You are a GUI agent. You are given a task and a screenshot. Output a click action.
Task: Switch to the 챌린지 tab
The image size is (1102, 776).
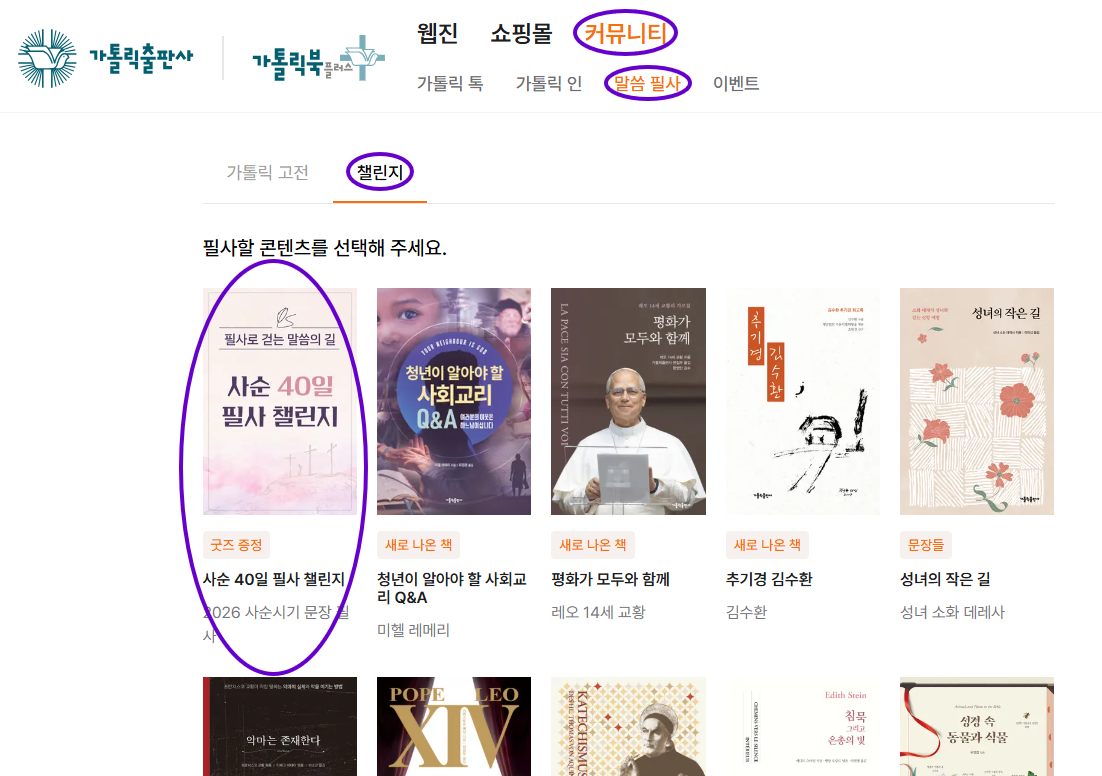pos(380,172)
